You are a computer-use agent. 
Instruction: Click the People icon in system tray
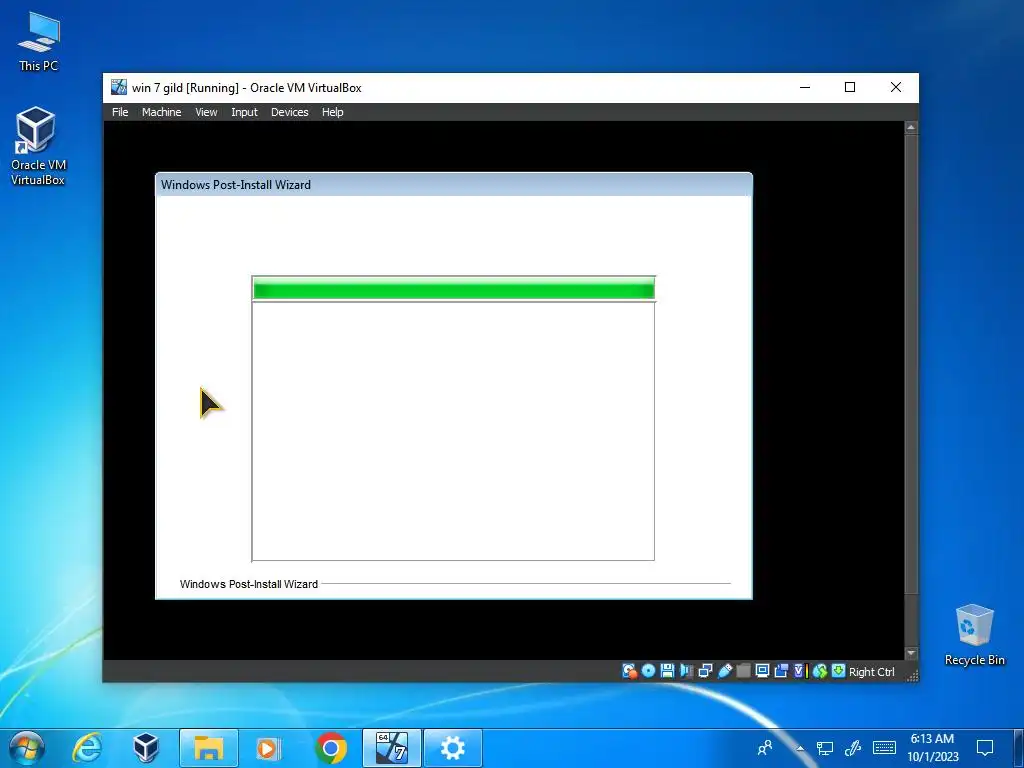(x=765, y=748)
